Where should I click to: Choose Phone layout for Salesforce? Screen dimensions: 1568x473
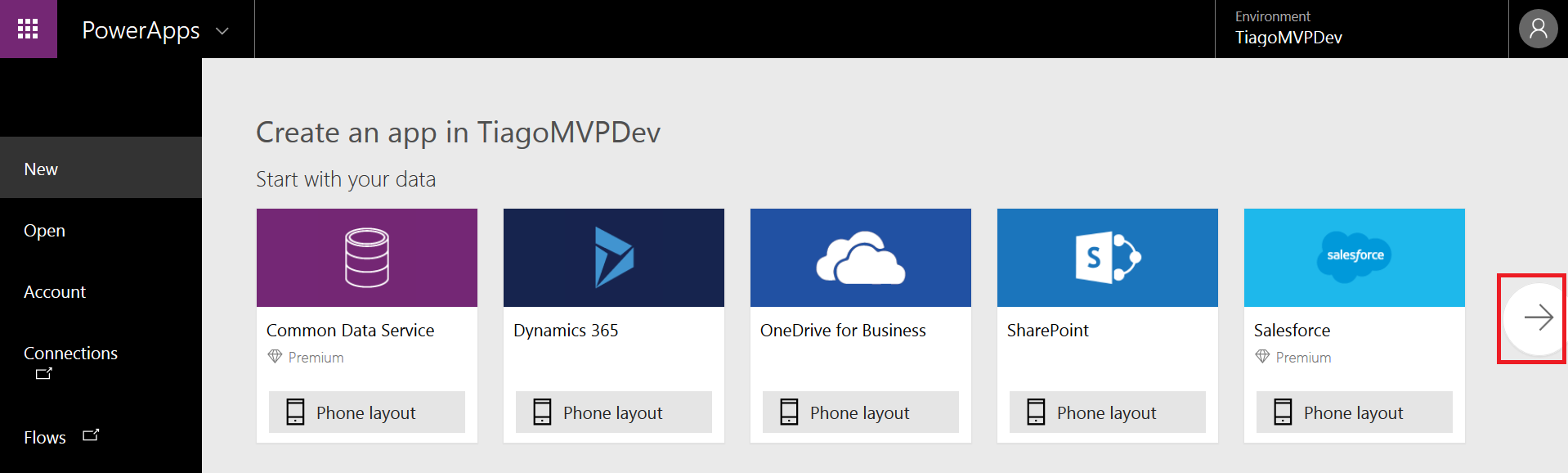click(1354, 412)
